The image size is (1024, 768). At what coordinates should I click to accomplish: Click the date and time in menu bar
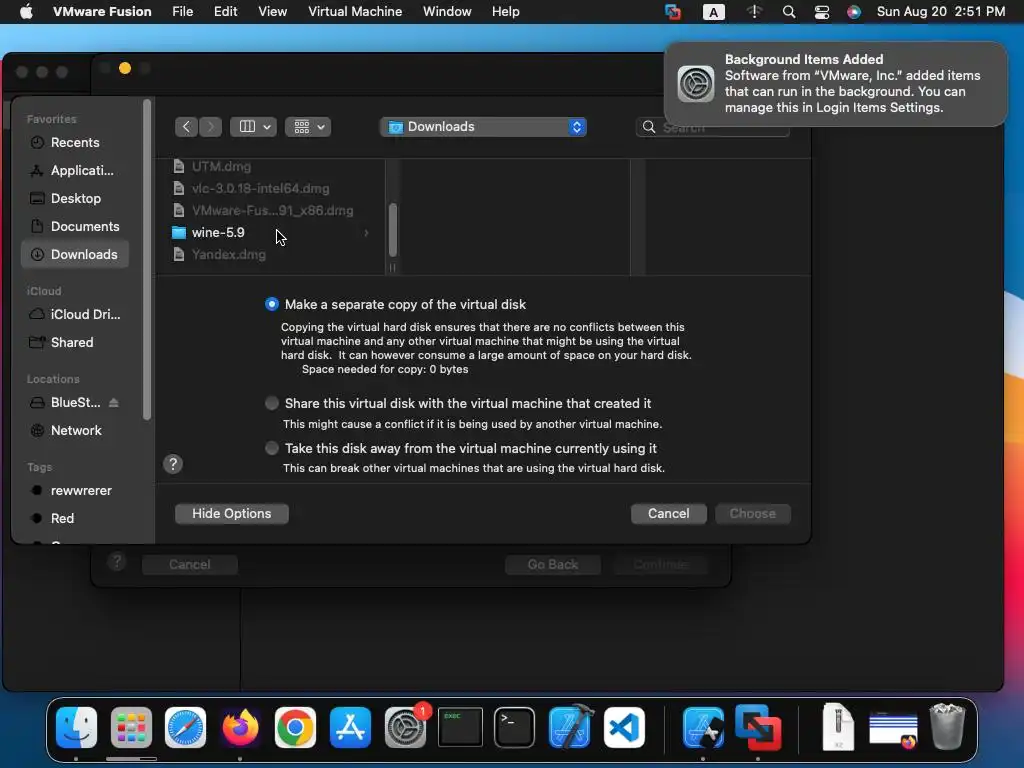tap(940, 12)
